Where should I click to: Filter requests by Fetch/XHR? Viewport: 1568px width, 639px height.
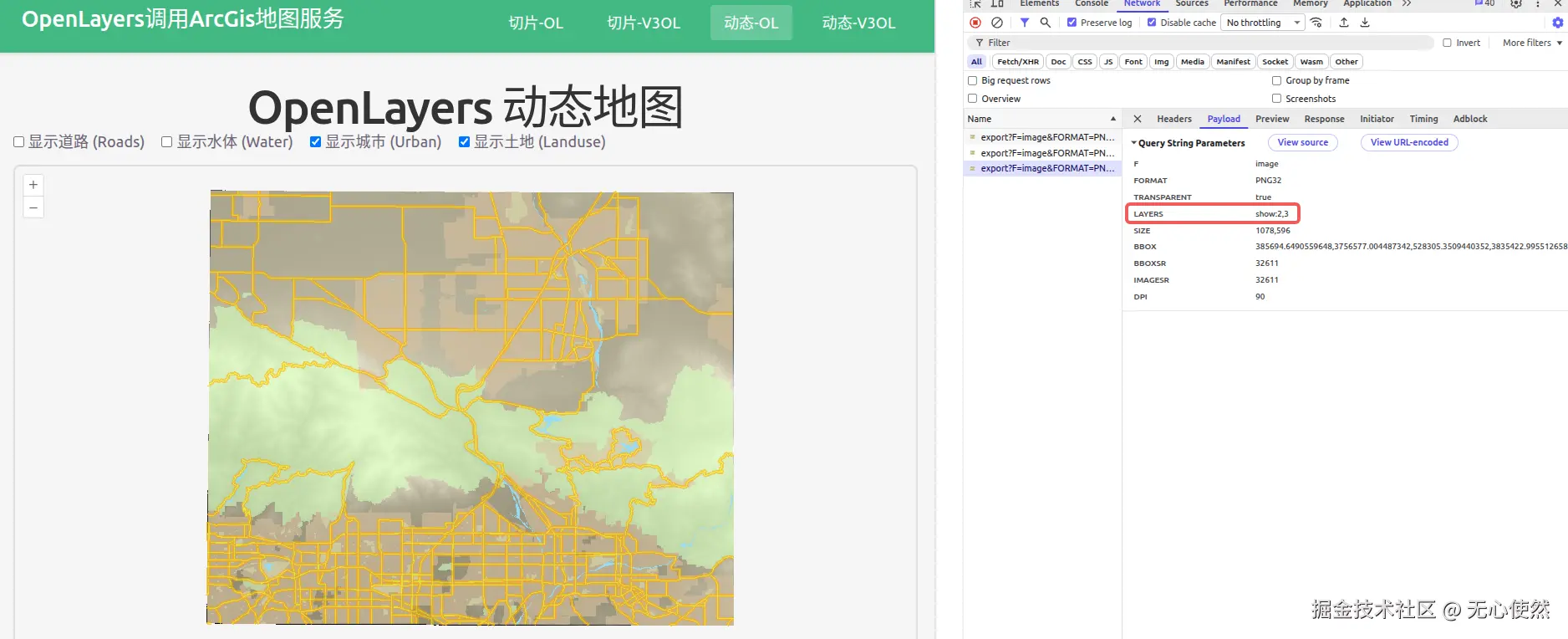point(1017,62)
